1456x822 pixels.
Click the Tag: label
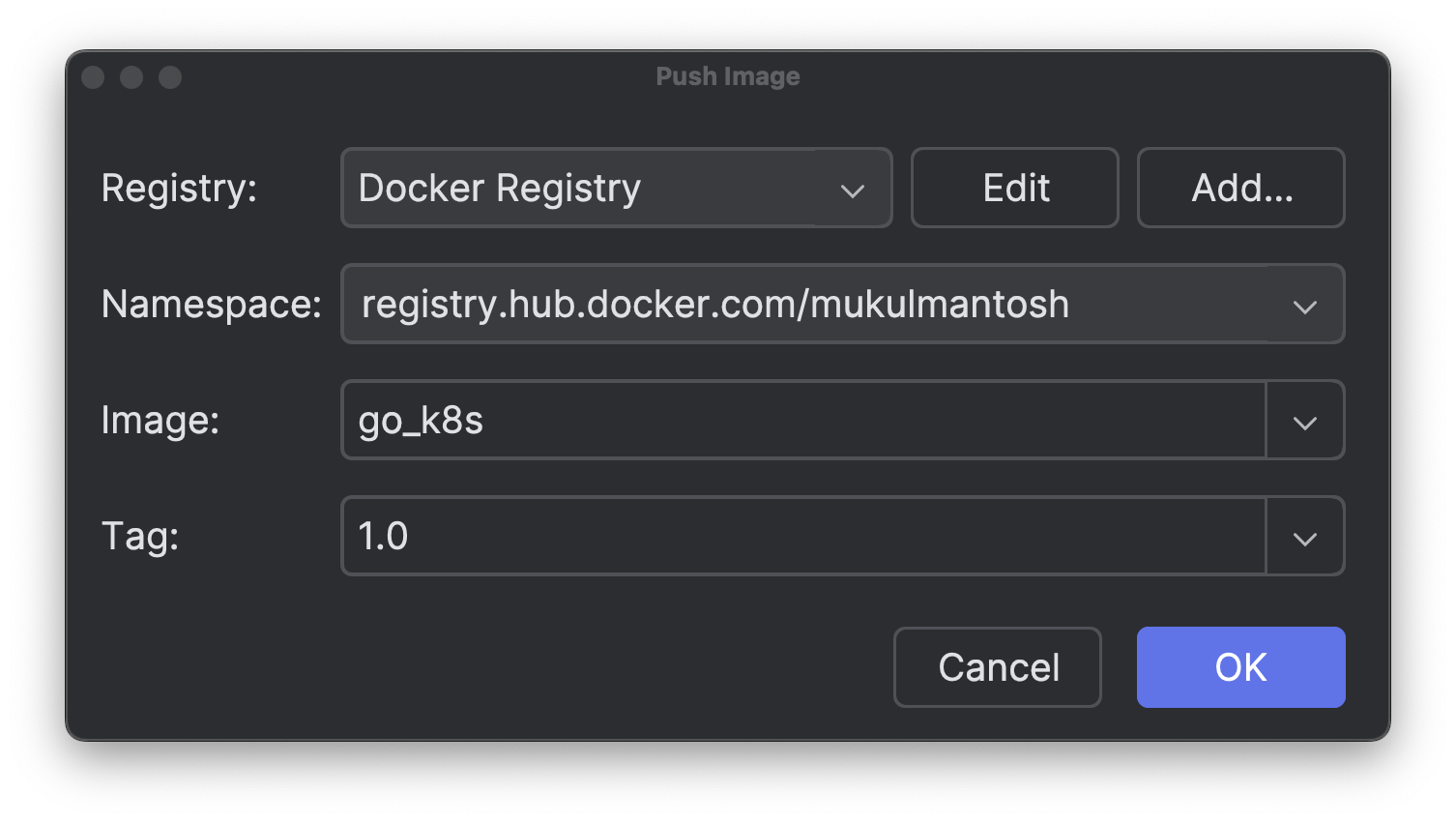140,536
